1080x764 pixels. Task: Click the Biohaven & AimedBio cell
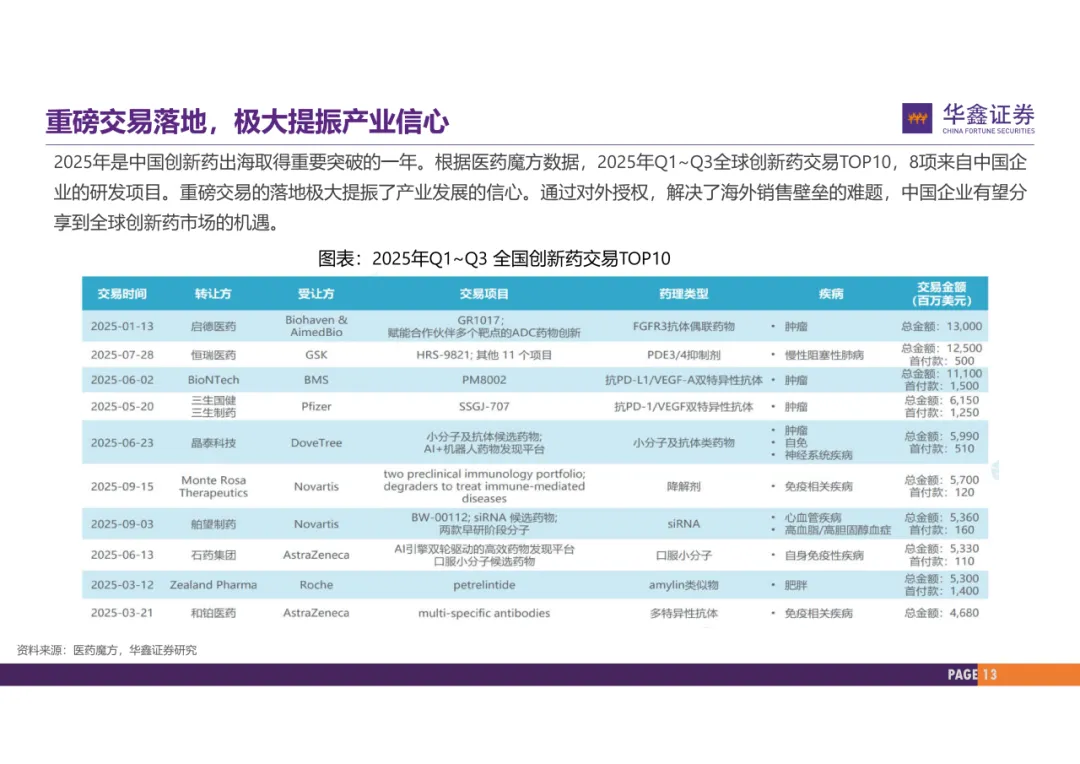point(316,326)
